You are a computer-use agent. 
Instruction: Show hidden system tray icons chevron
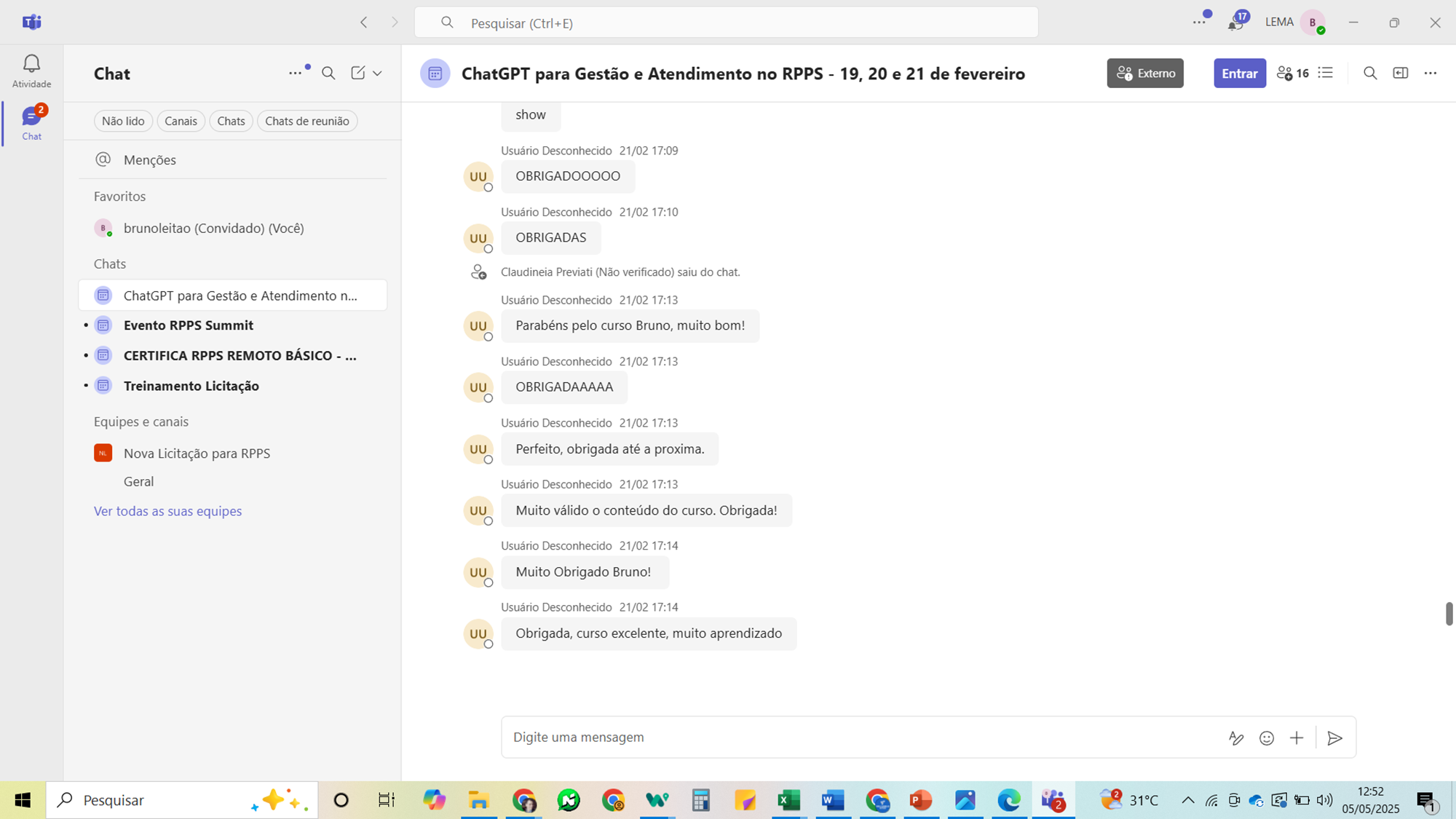click(x=1187, y=800)
